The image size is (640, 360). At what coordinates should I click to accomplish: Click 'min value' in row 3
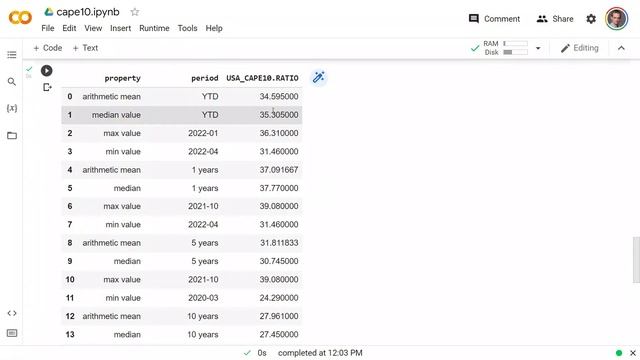(123, 151)
